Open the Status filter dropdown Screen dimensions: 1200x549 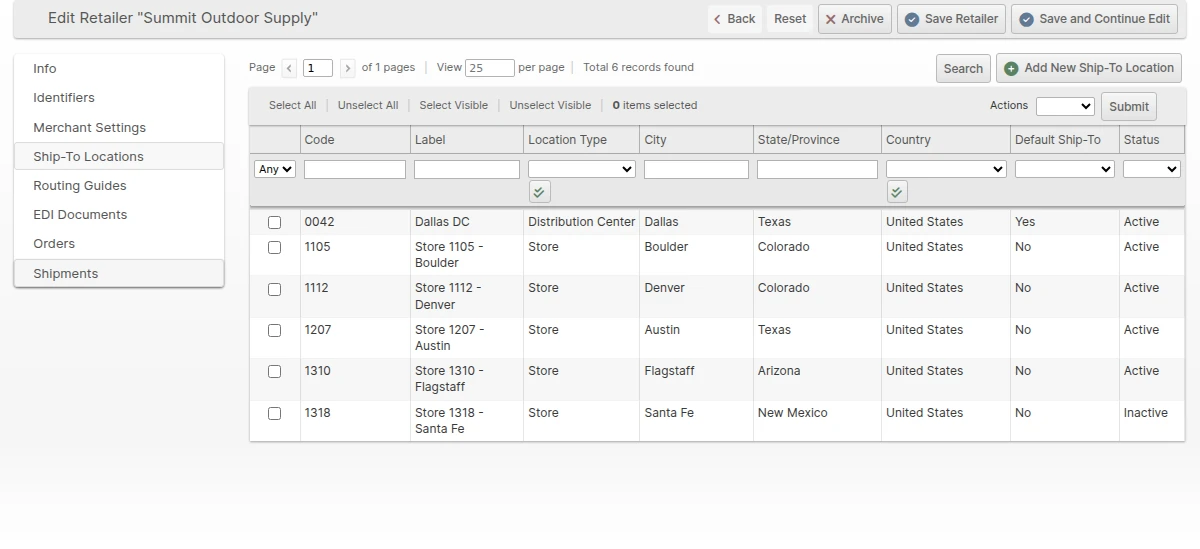(1152, 169)
